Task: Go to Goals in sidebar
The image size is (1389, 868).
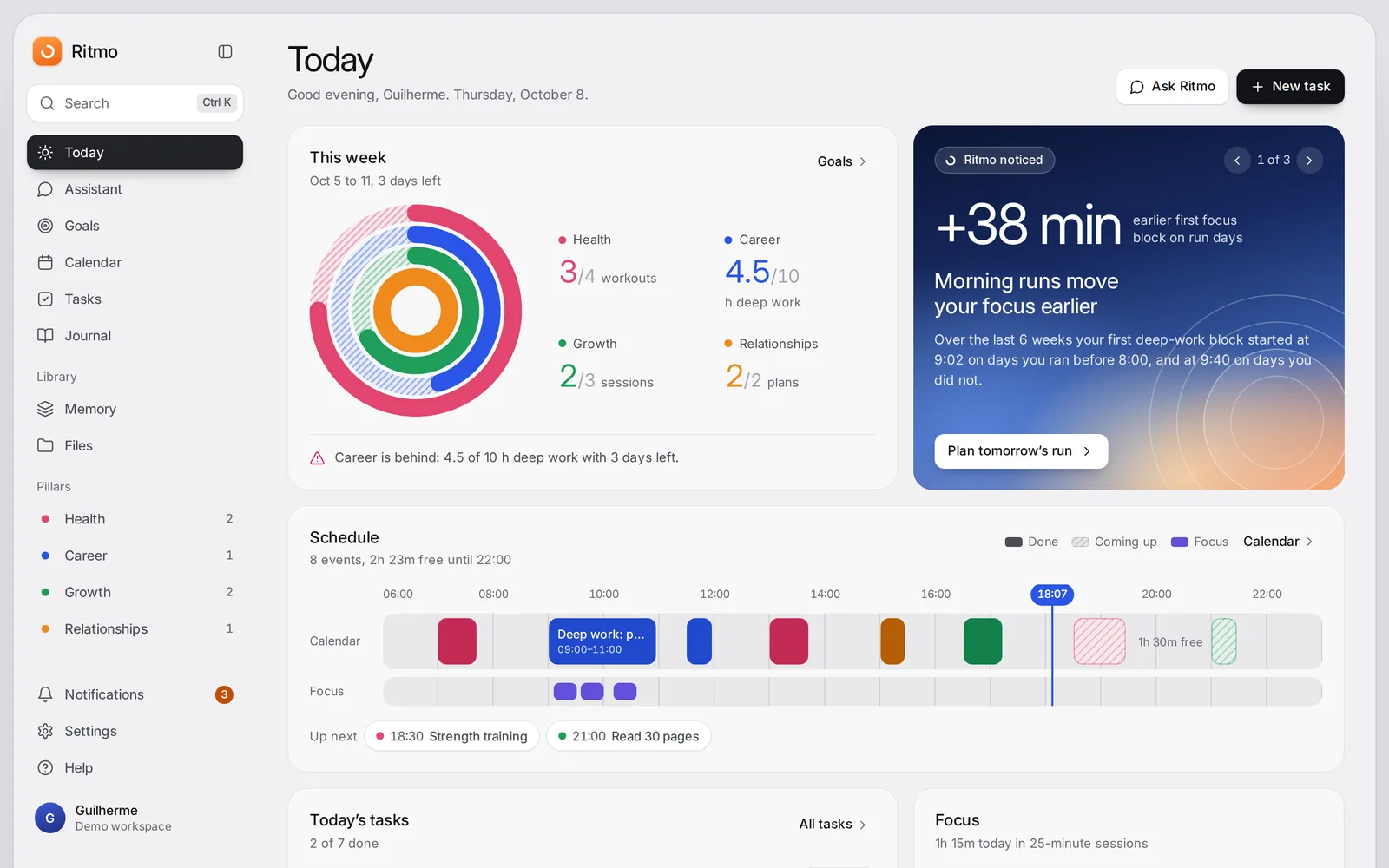Action: 135,226
